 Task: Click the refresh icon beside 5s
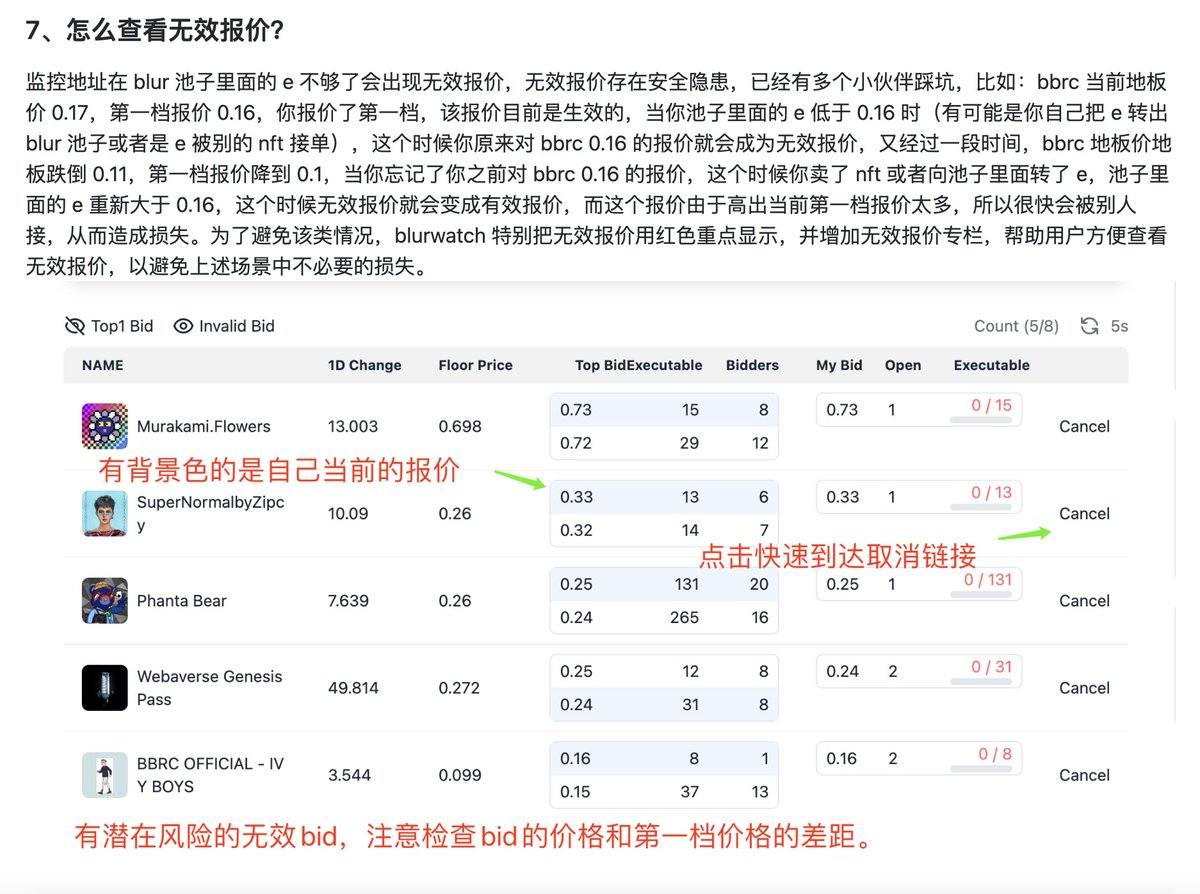pyautogui.click(x=1090, y=326)
